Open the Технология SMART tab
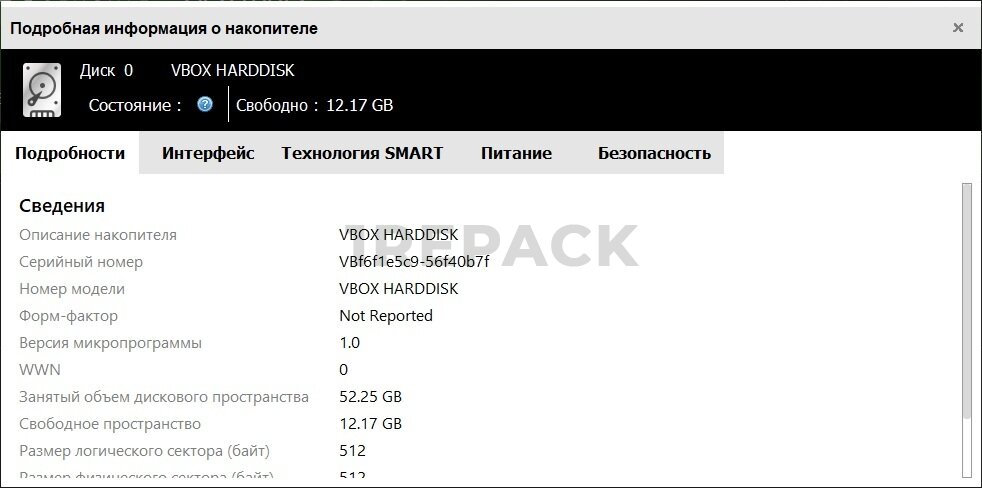Image resolution: width=982 pixels, height=488 pixels. click(x=362, y=153)
